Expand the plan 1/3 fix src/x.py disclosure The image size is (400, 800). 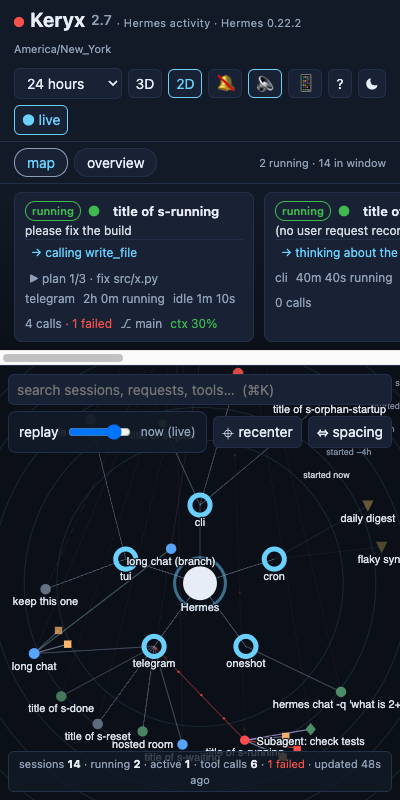(x=94, y=279)
